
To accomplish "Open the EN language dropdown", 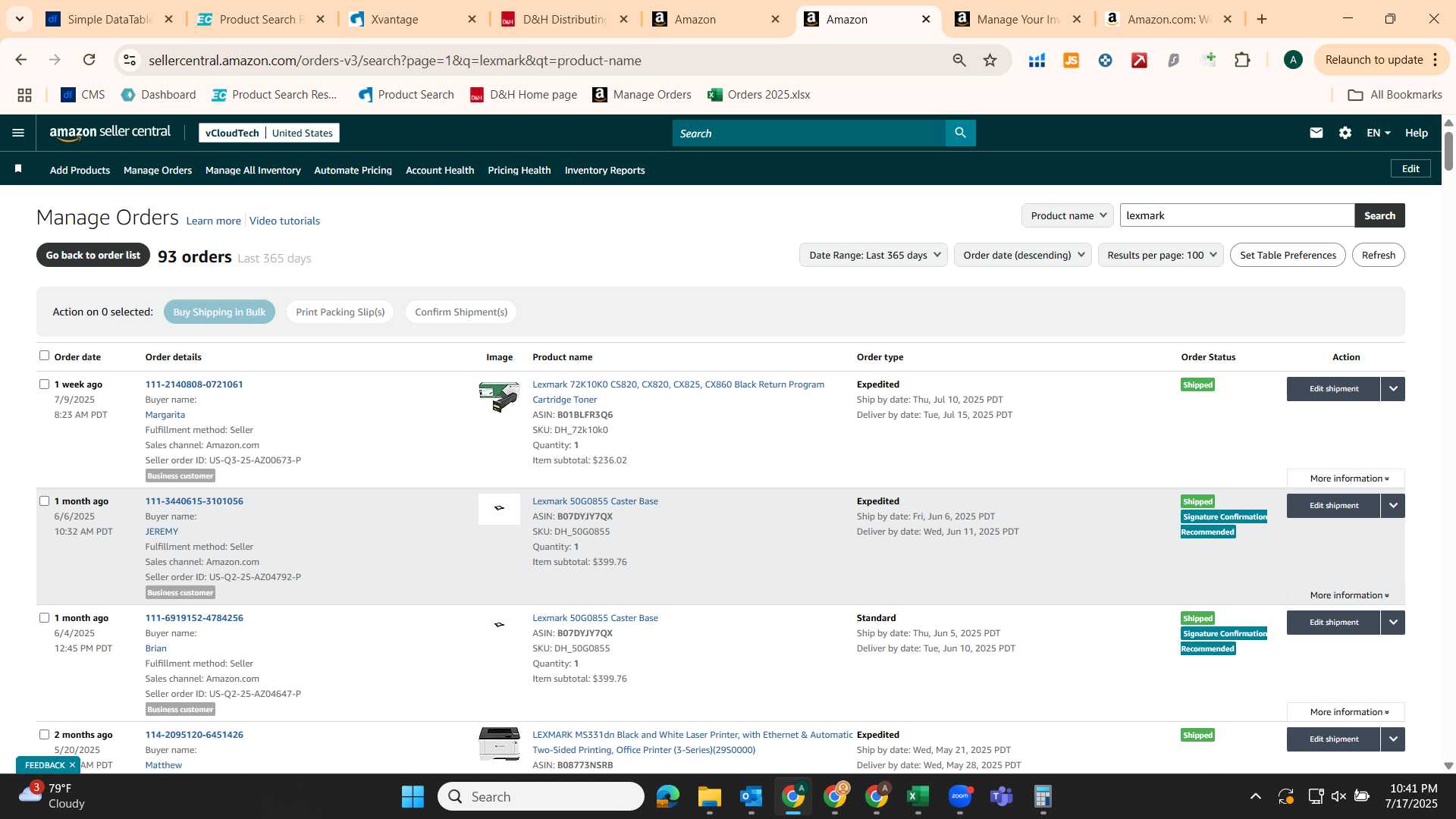I will 1378,133.
